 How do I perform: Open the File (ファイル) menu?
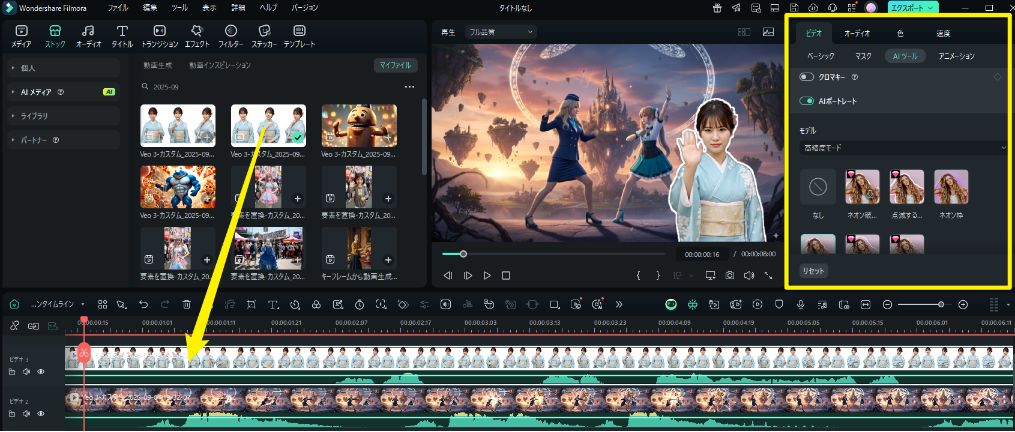click(118, 7)
